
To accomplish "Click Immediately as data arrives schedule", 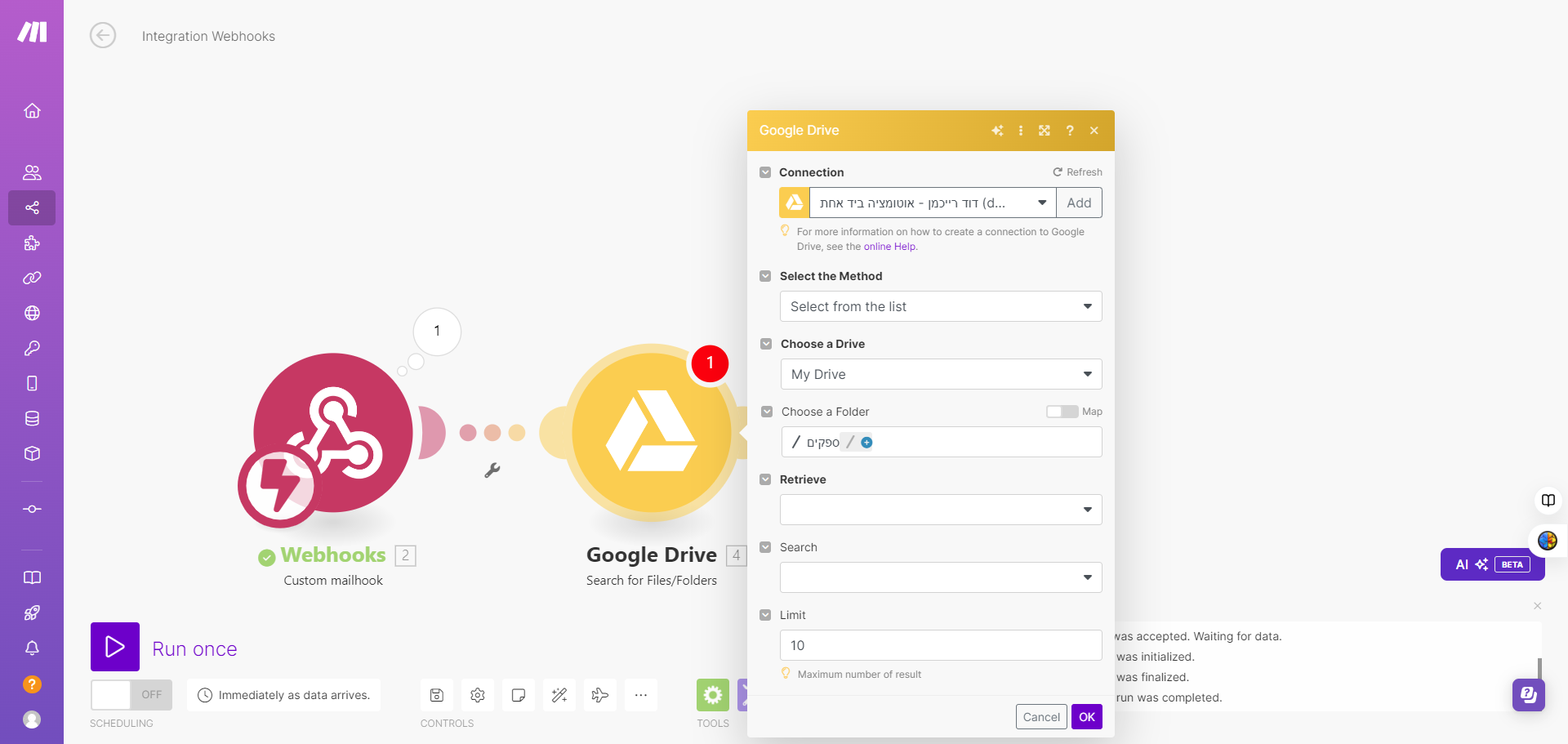I will tap(284, 695).
